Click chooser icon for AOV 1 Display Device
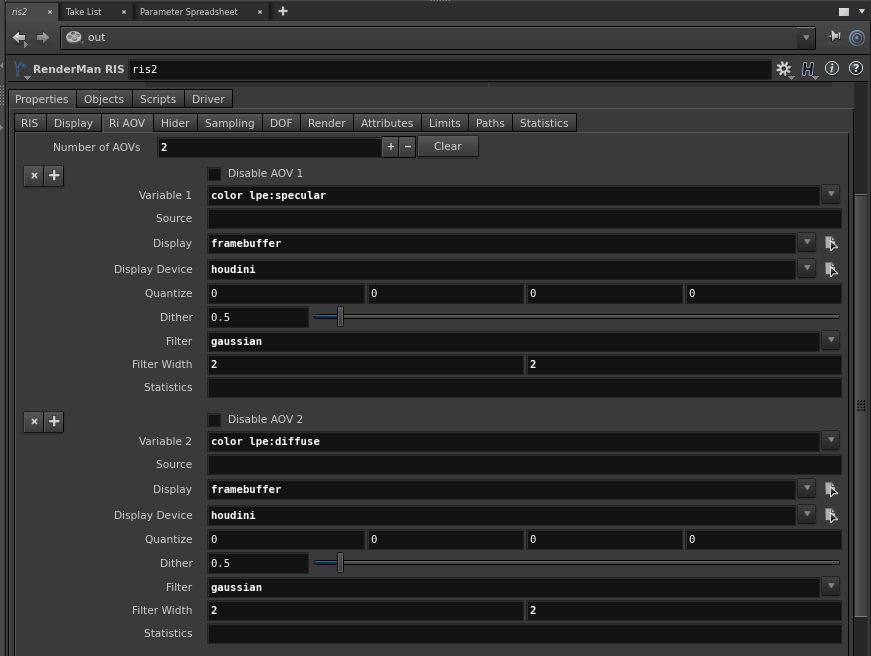 coord(831,269)
